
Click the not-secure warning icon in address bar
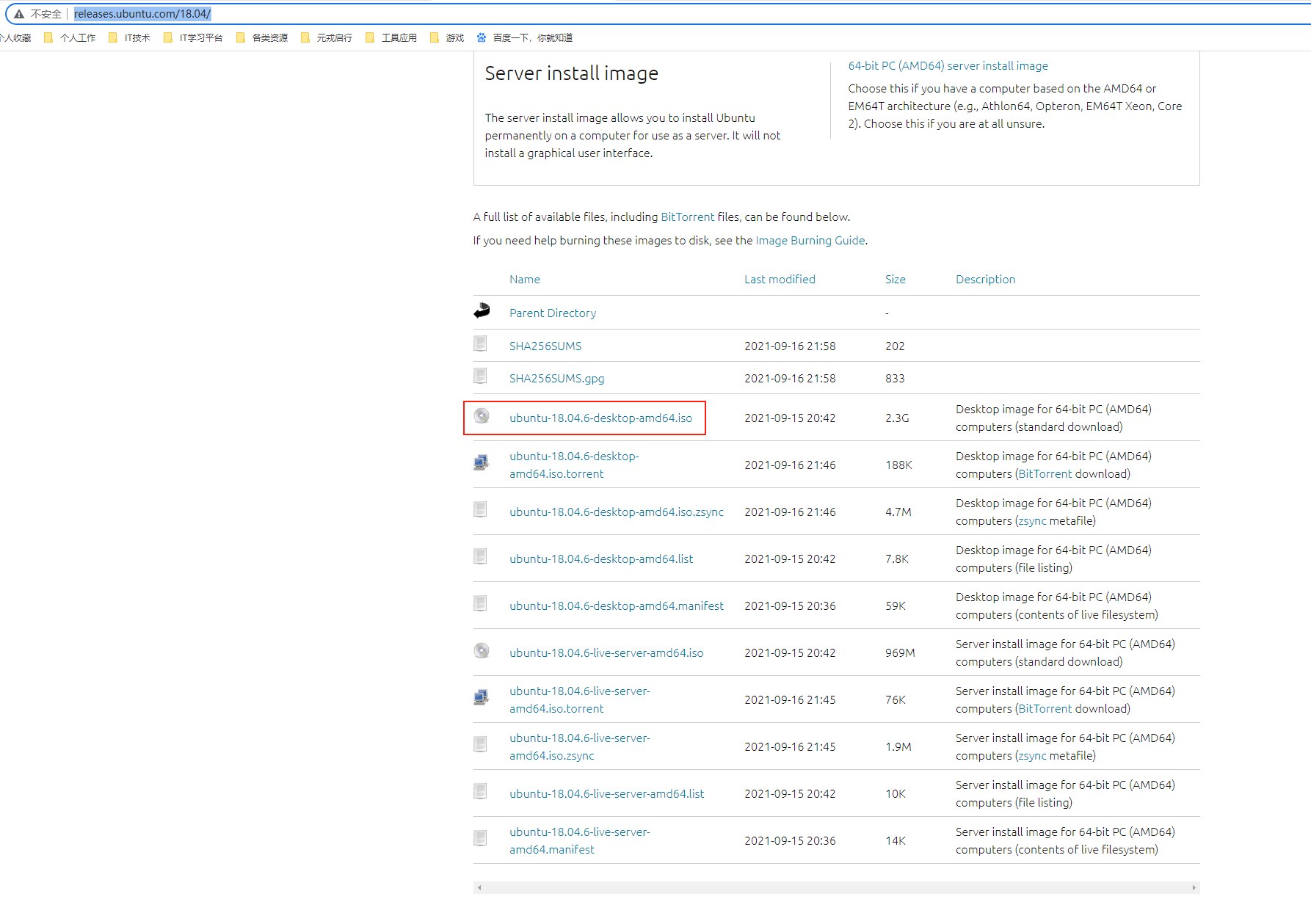click(19, 14)
